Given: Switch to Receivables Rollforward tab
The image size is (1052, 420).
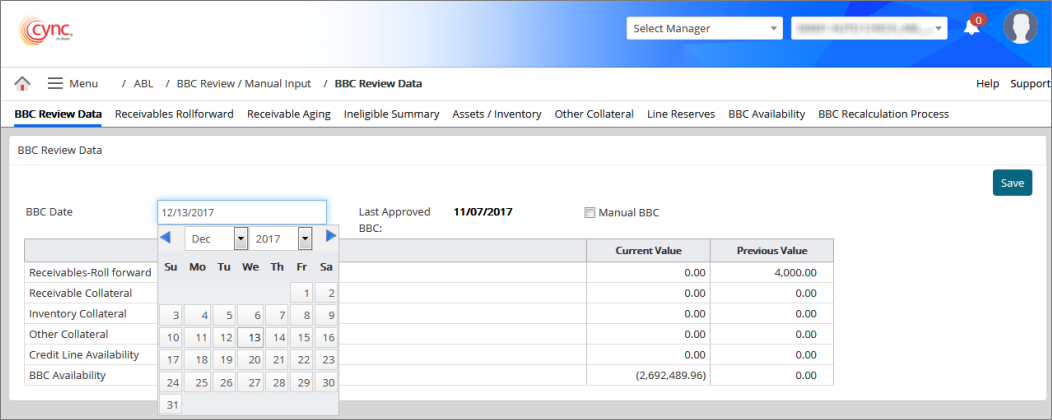Looking at the screenshot, I should (x=174, y=114).
